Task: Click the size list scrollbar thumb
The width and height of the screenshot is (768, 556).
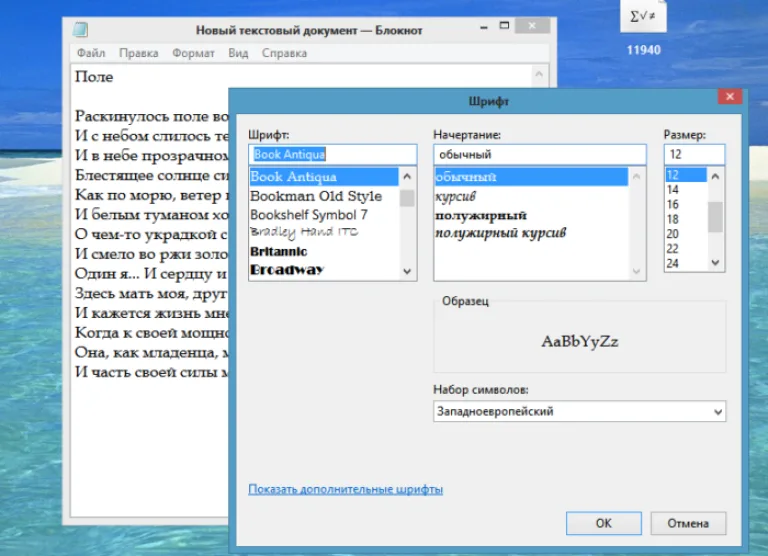Action: [x=716, y=217]
